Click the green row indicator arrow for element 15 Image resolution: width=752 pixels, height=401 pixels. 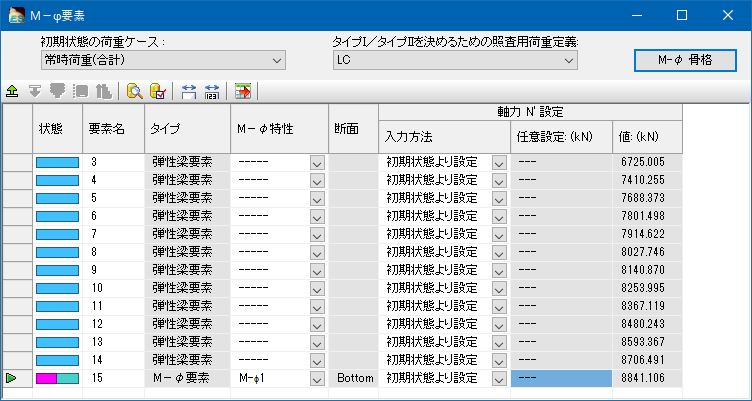tap(11, 378)
